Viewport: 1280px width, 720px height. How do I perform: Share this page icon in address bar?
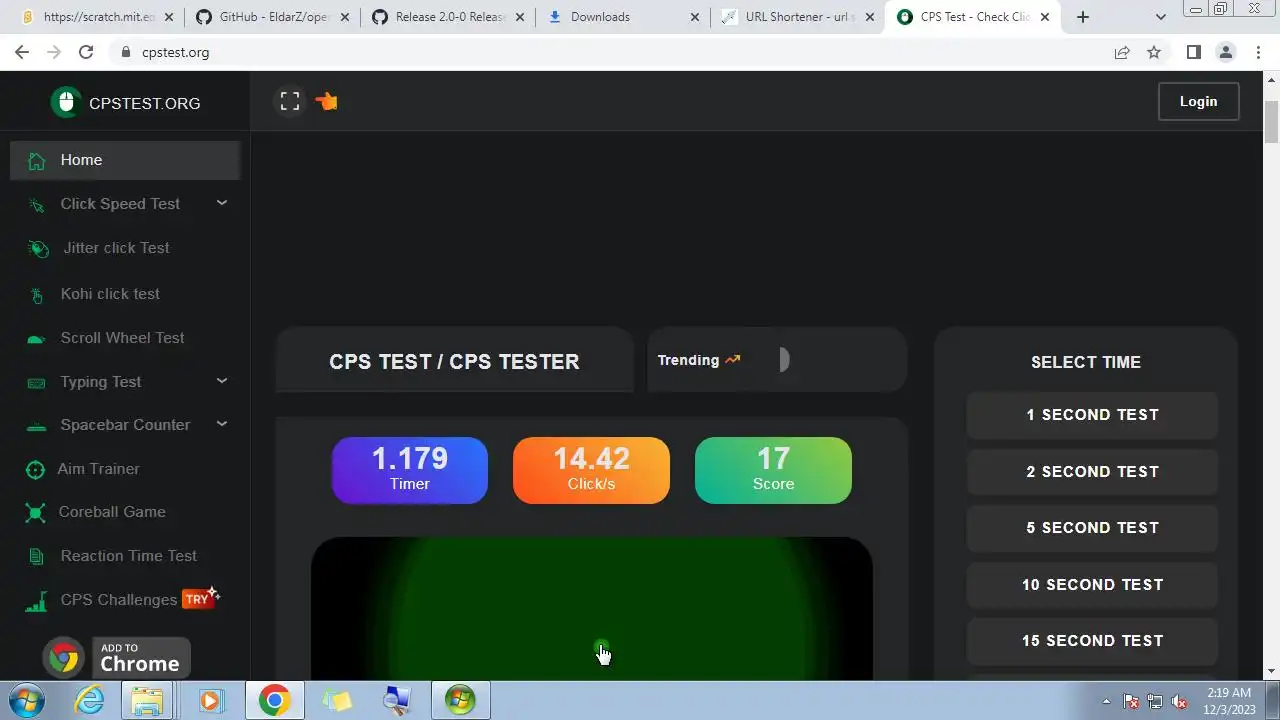[x=1122, y=52]
